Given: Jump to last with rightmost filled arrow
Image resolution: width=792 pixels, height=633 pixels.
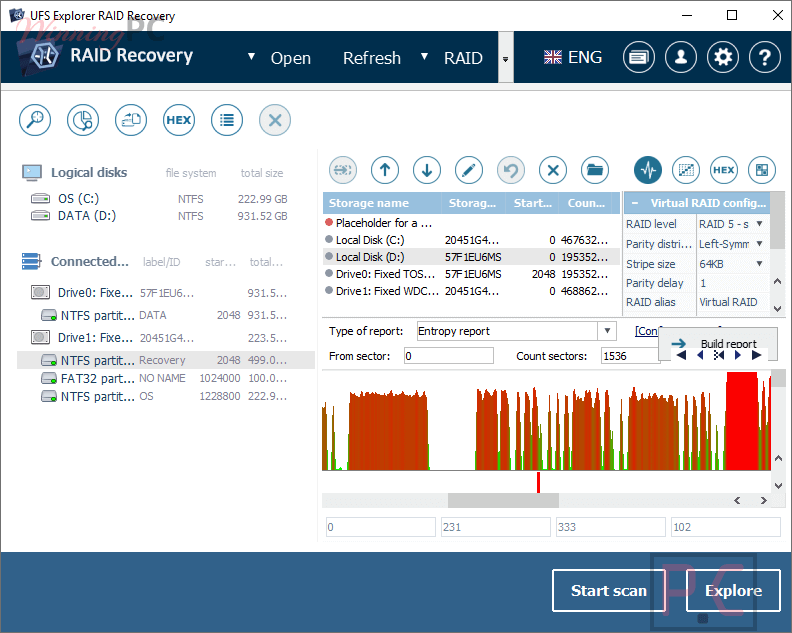Looking at the screenshot, I should 756,355.
